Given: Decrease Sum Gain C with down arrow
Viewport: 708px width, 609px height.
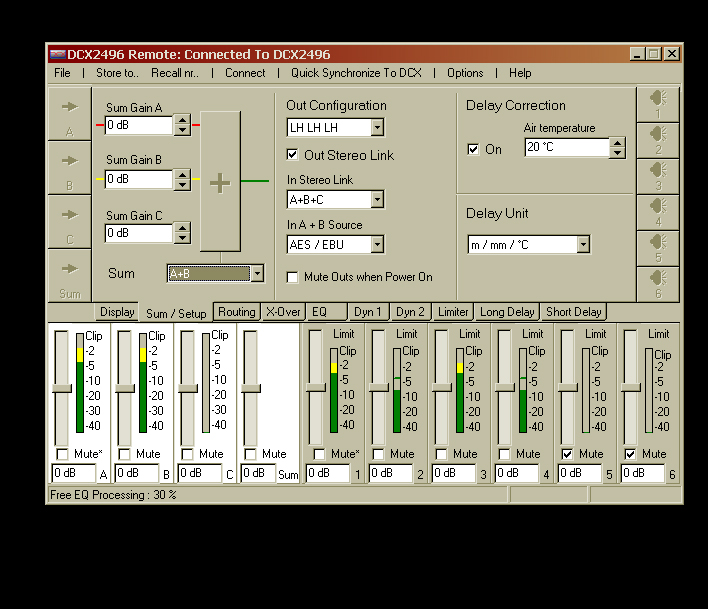Looking at the screenshot, I should coord(182,238).
